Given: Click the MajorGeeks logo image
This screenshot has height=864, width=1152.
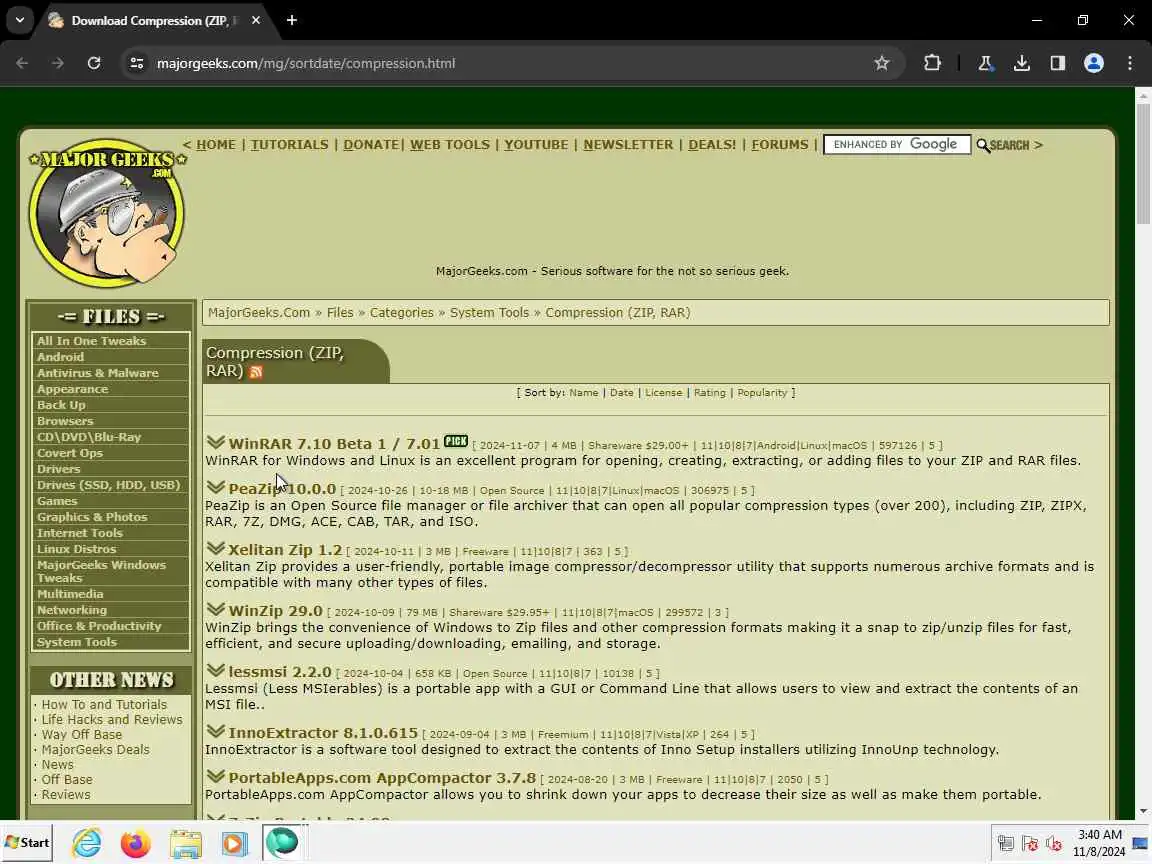Looking at the screenshot, I should pos(107,213).
